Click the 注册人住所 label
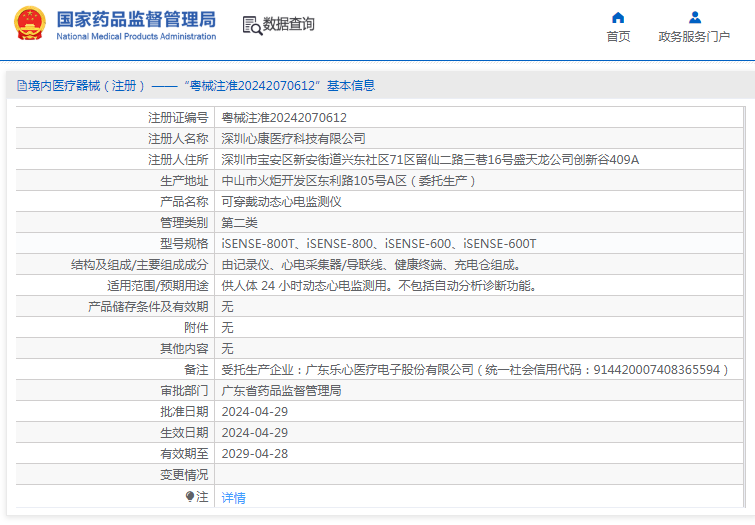755x525 pixels. click(178, 159)
